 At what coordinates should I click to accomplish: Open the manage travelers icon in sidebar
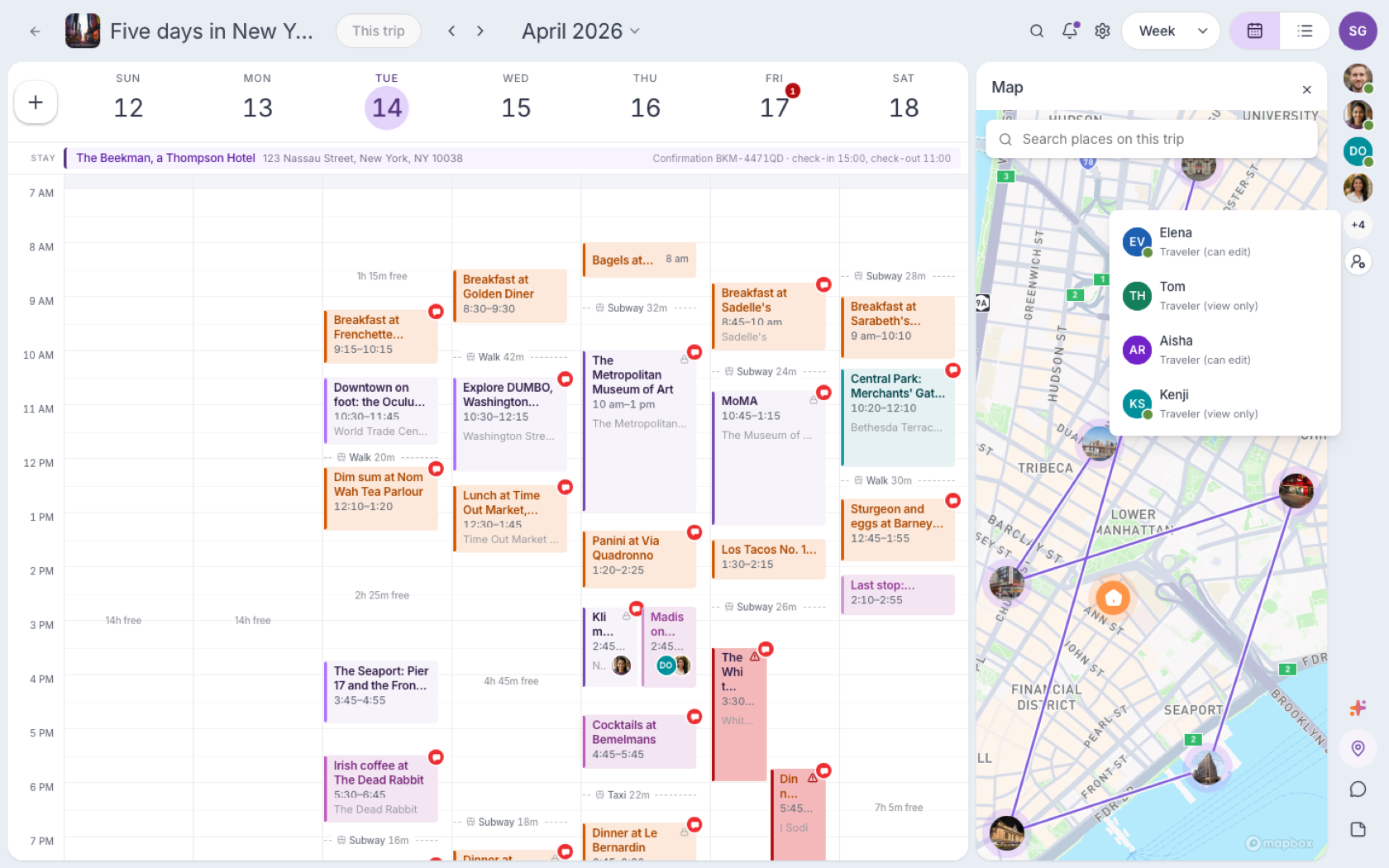[1358, 262]
